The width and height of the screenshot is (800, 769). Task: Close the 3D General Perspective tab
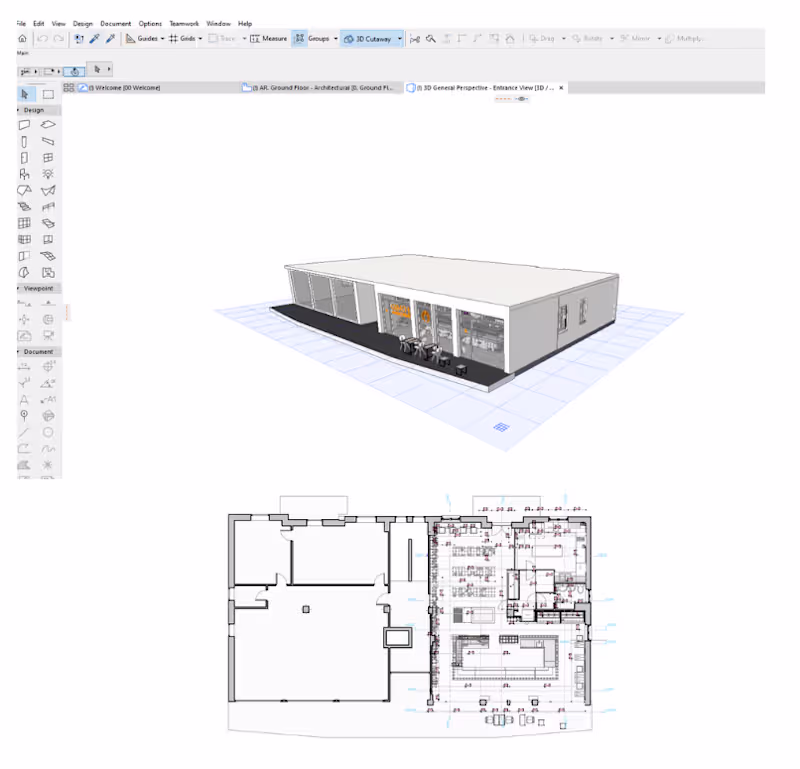[561, 87]
